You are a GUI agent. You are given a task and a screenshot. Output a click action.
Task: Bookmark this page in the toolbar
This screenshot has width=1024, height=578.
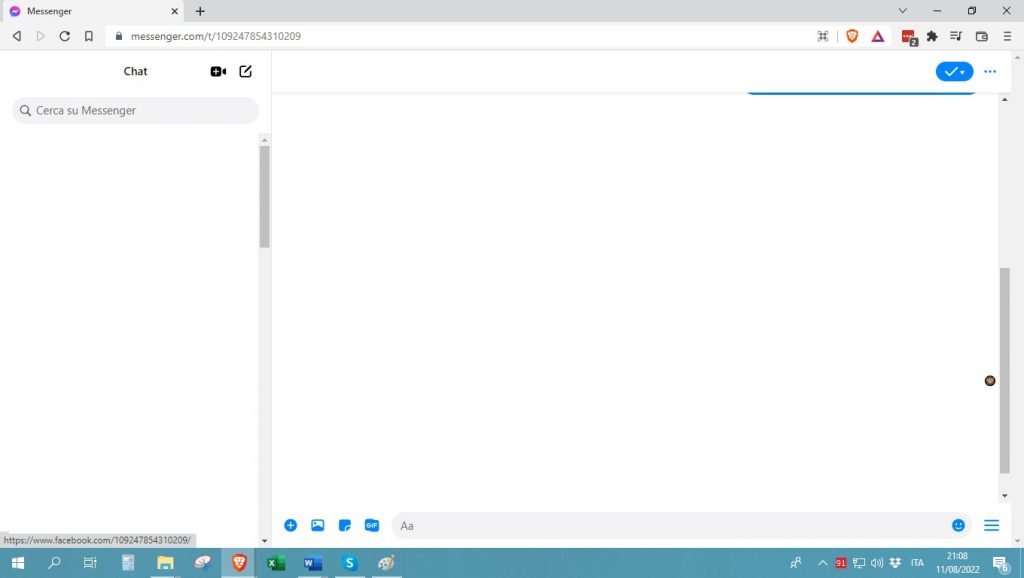[x=89, y=36]
